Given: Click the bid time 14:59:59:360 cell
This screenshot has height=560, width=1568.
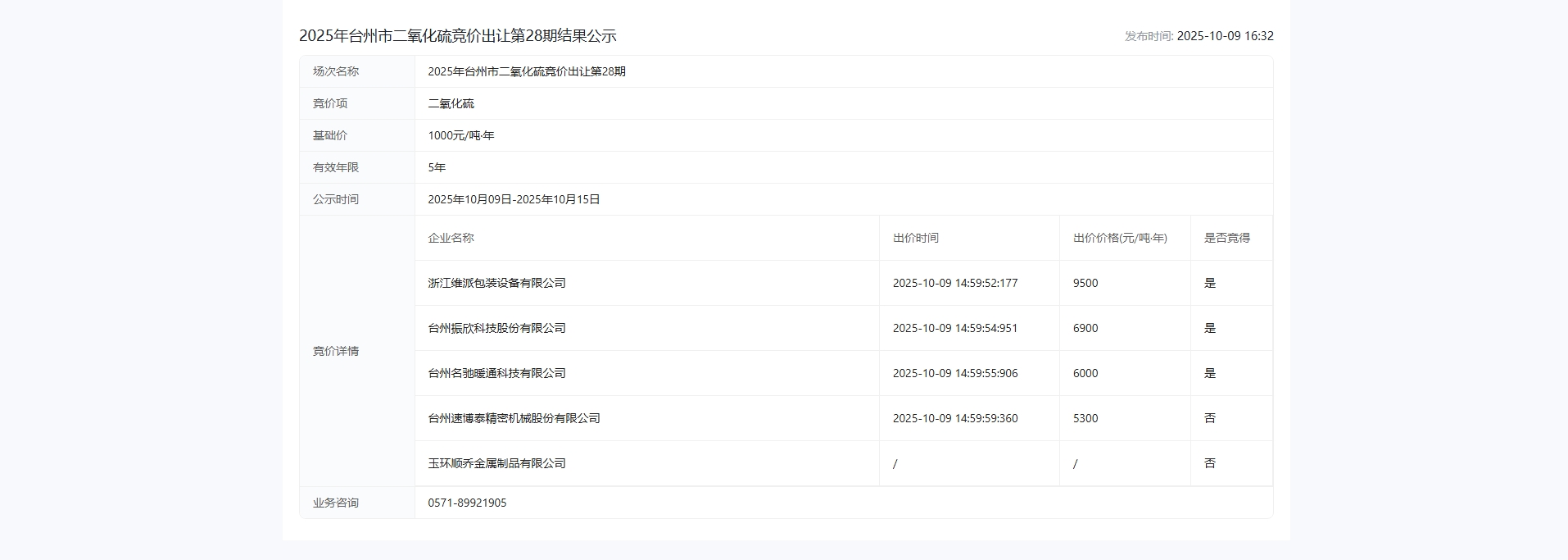Looking at the screenshot, I should coord(954,418).
